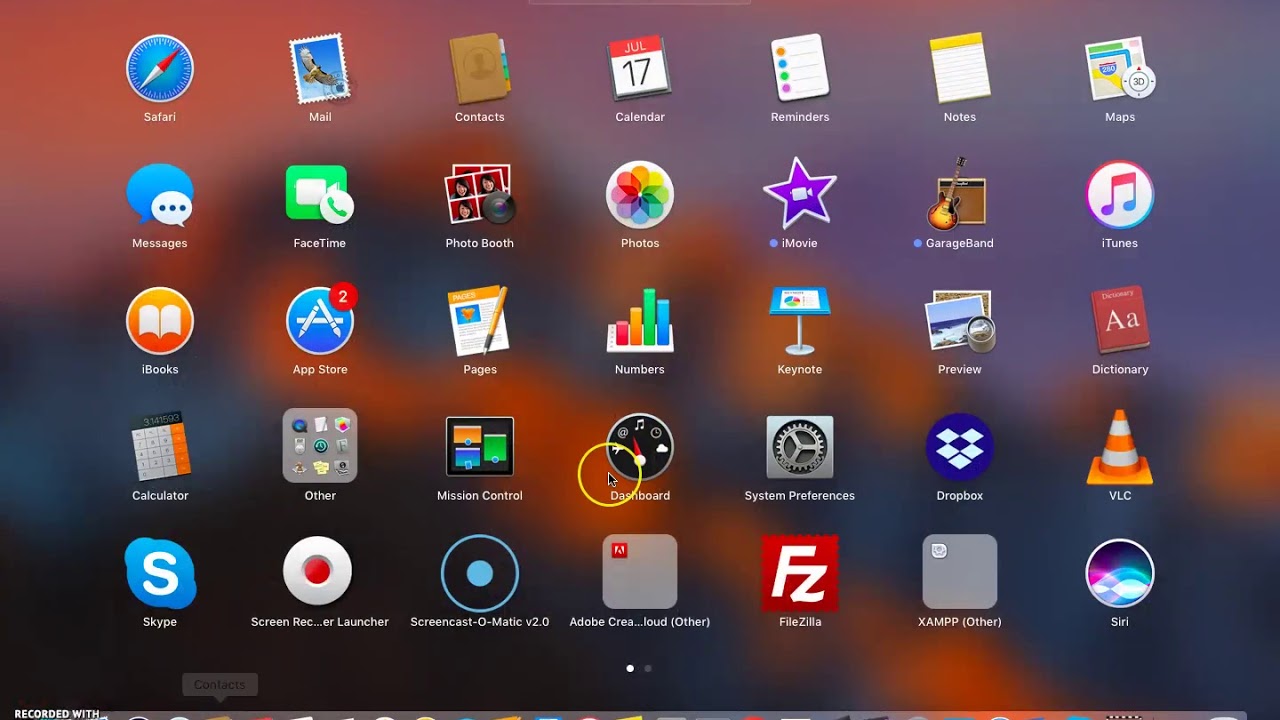Open VLC media player
Viewport: 1280px width, 720px height.
[1120, 447]
